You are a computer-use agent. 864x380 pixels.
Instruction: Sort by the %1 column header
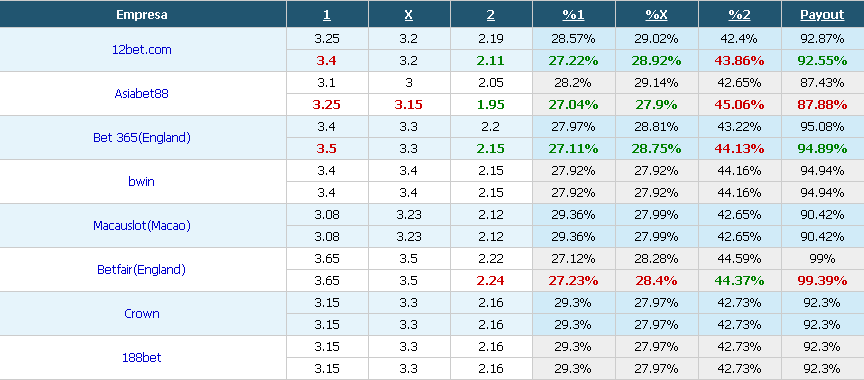tap(573, 15)
